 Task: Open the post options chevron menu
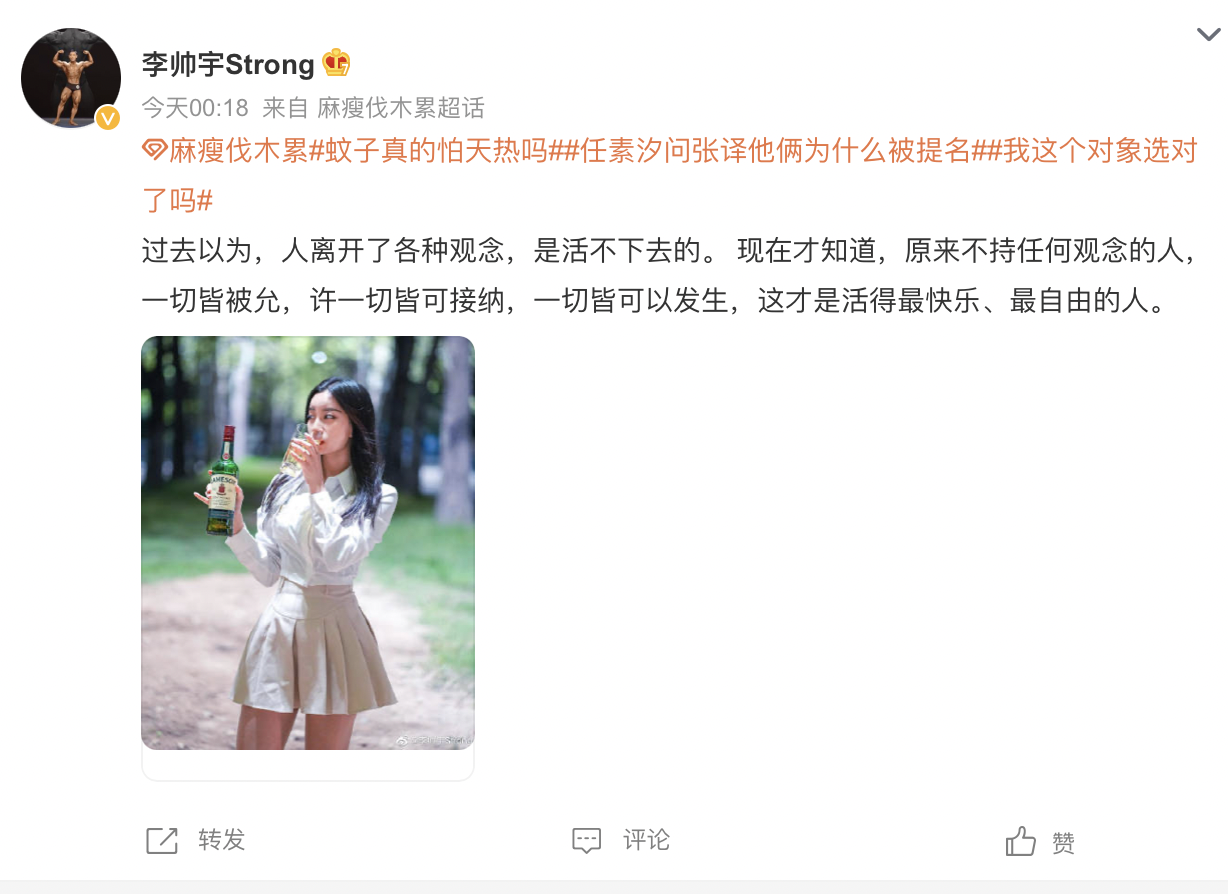coord(1208,35)
